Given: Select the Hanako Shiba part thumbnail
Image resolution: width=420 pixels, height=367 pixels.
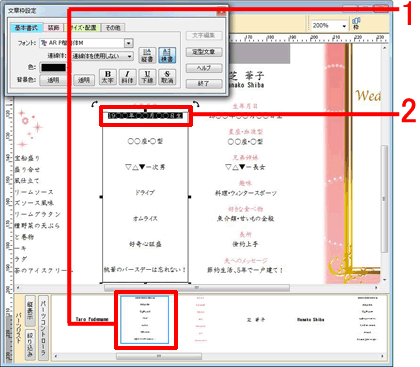Looking at the screenshot, I should tap(311, 319).
